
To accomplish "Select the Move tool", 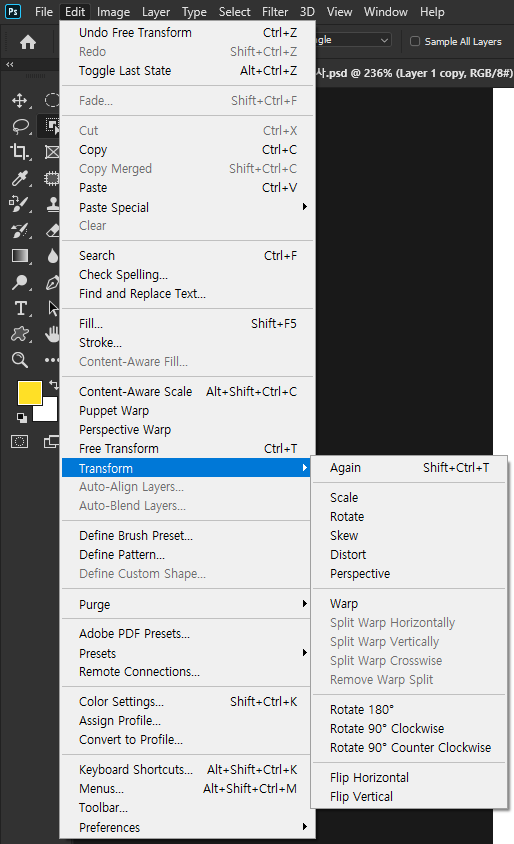I will (x=20, y=101).
